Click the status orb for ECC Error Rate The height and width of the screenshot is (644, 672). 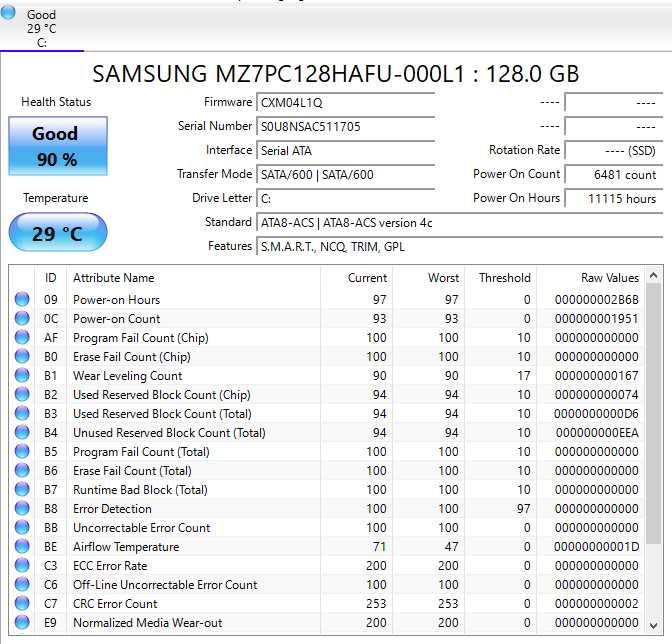tap(22, 565)
